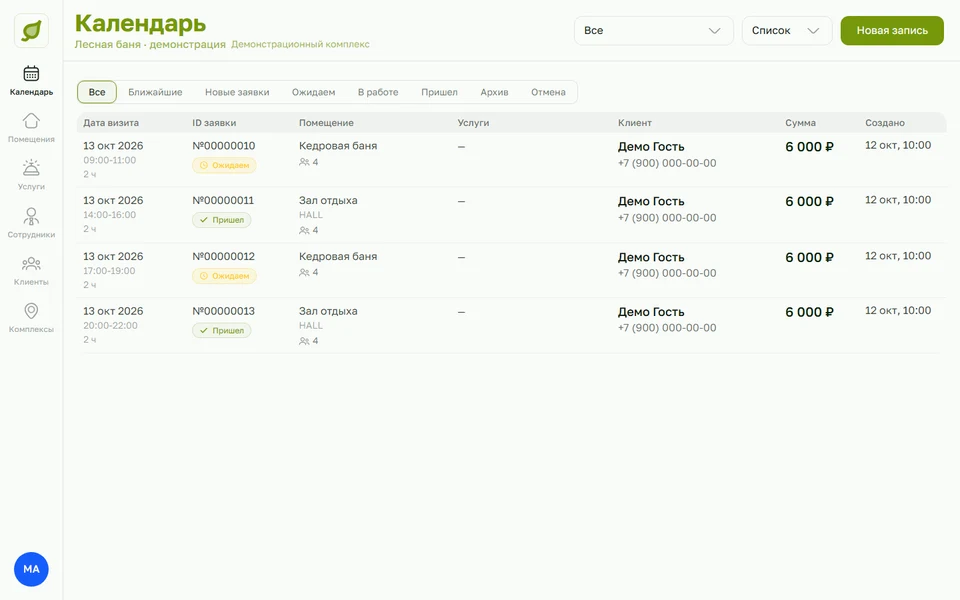This screenshot has width=960, height=600.
Task: Click Кедровая баня in row №00000010
Action: 338,146
